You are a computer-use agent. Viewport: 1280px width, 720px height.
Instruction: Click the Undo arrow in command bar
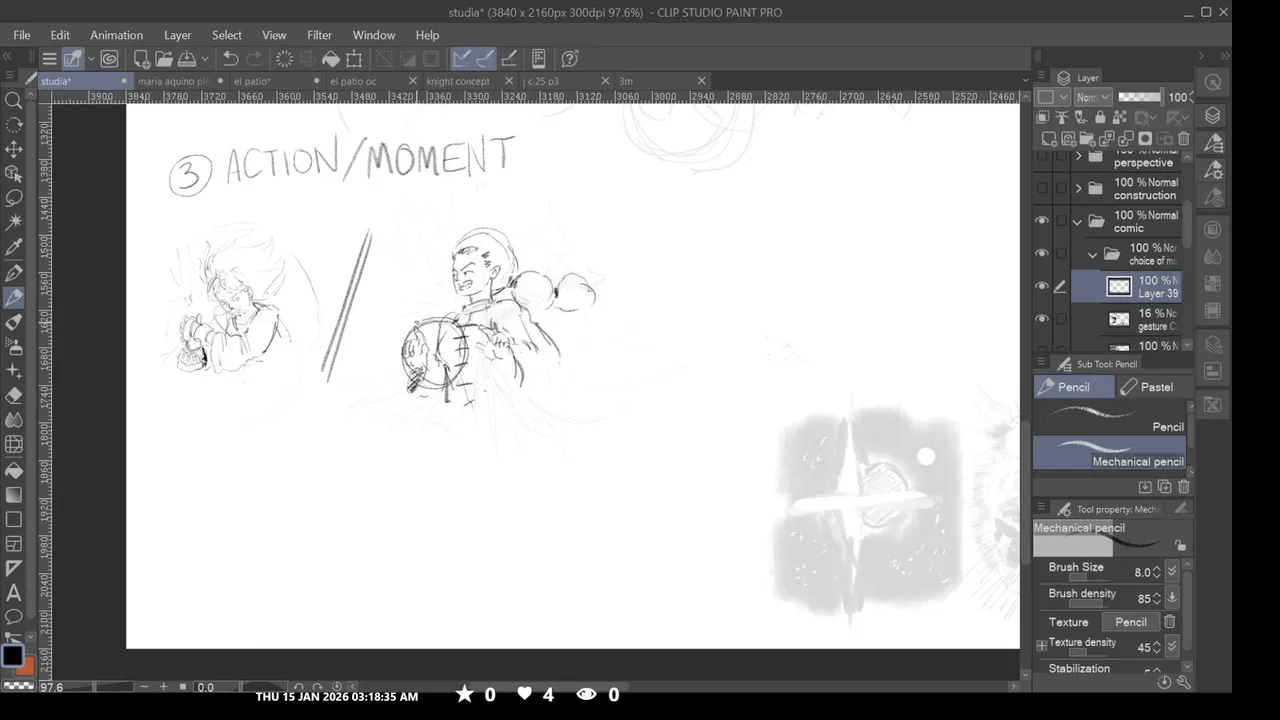pyautogui.click(x=230, y=59)
